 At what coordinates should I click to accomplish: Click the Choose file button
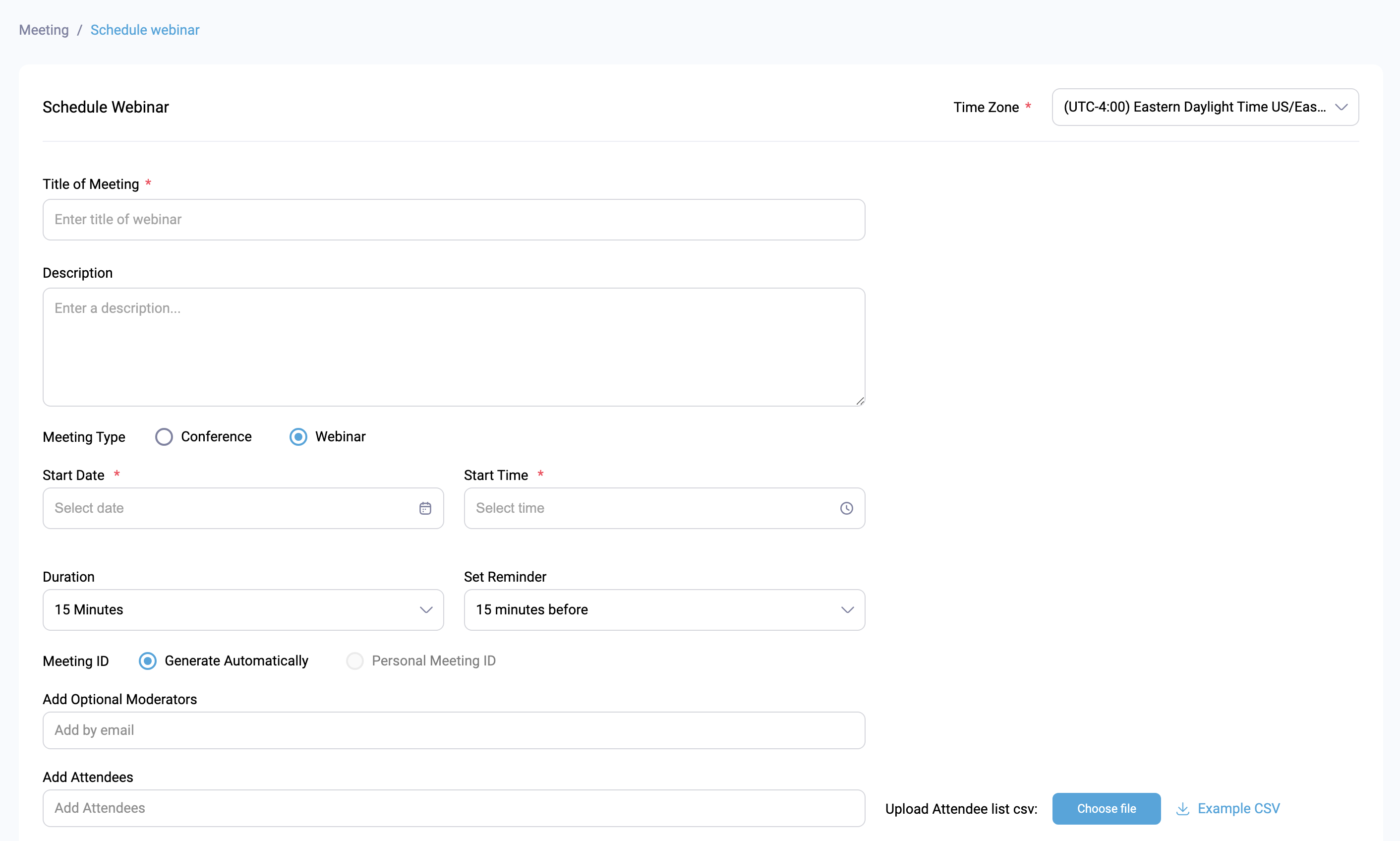coord(1106,809)
